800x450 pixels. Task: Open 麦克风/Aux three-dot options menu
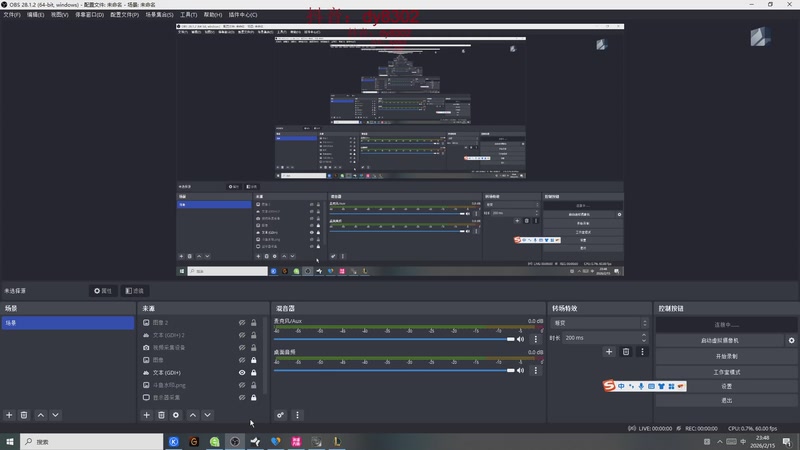pos(535,339)
